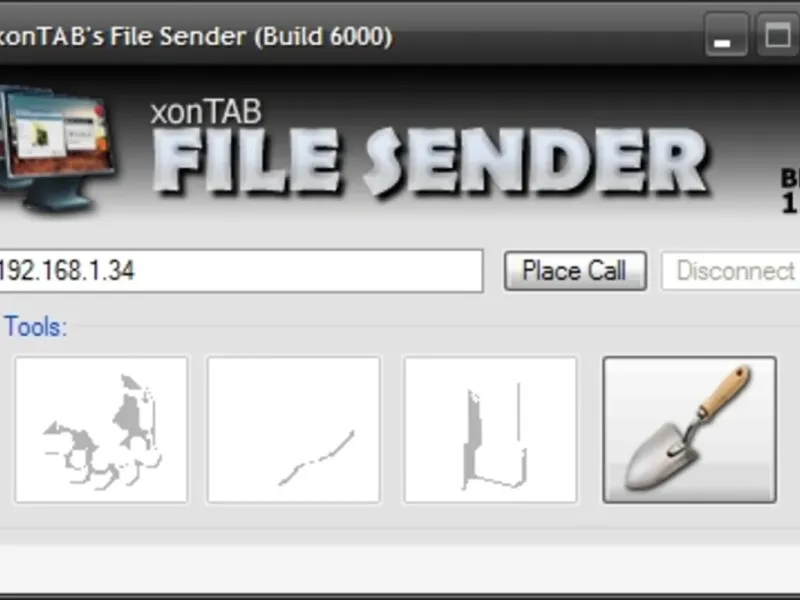Click the grayed-out Disconnect button
The width and height of the screenshot is (800, 600).
click(x=731, y=271)
